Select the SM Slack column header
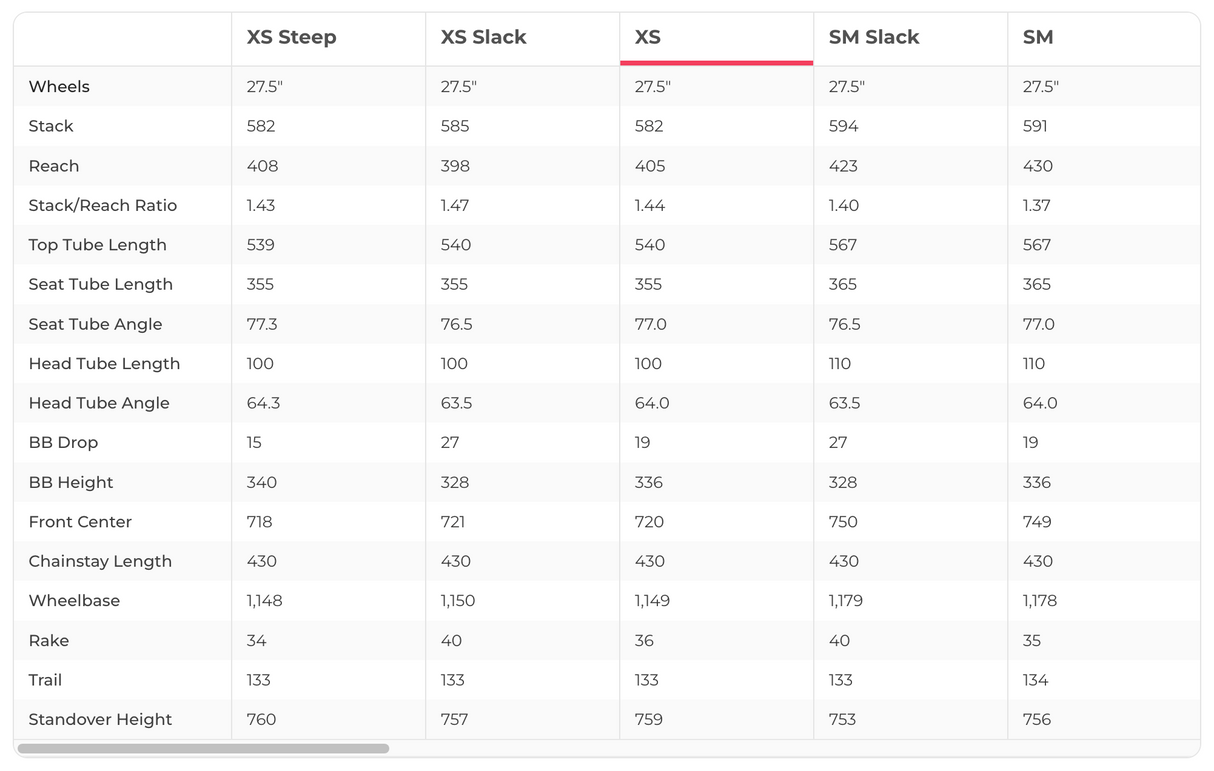 click(873, 38)
